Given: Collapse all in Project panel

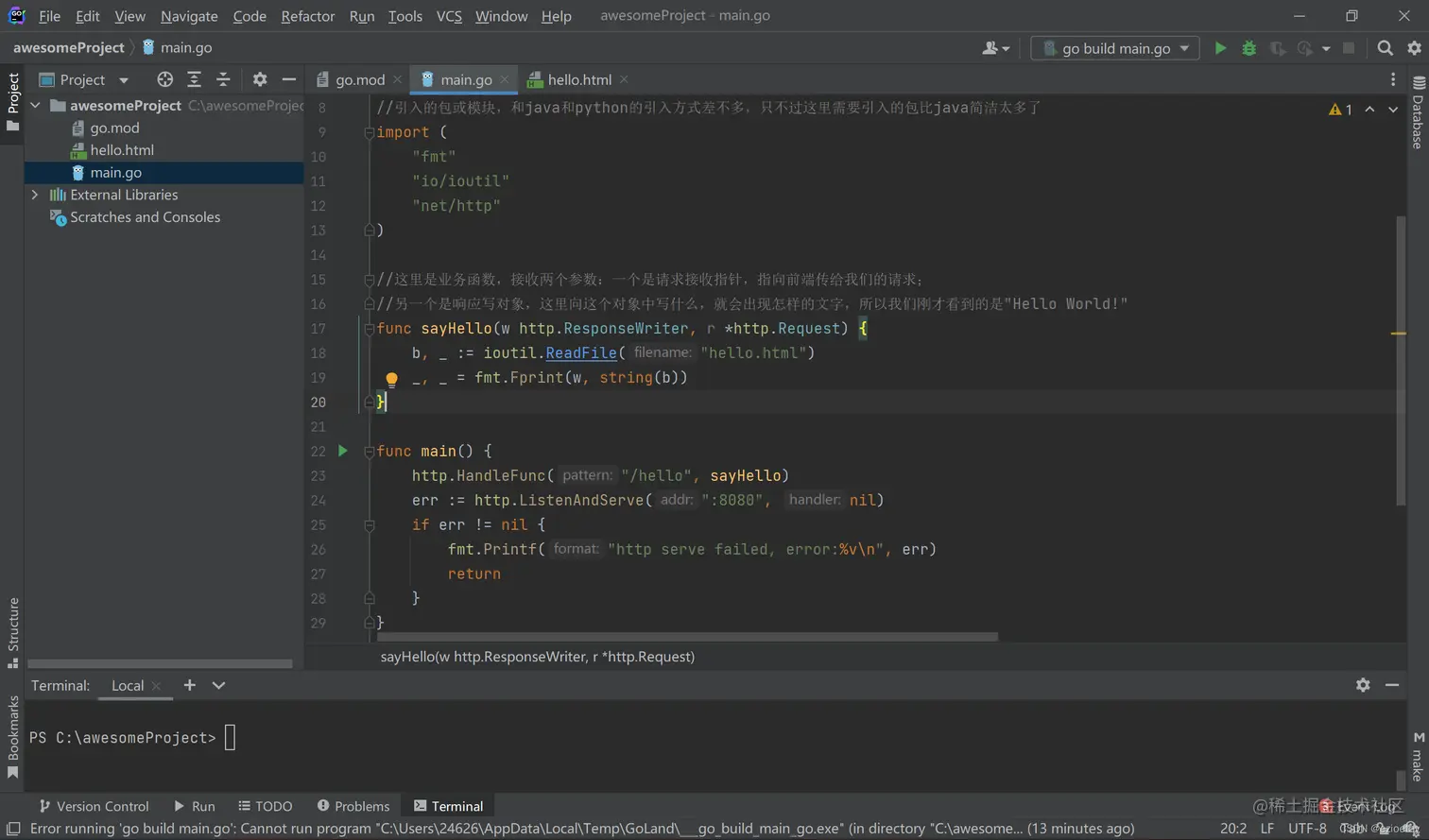Looking at the screenshot, I should pos(223,79).
